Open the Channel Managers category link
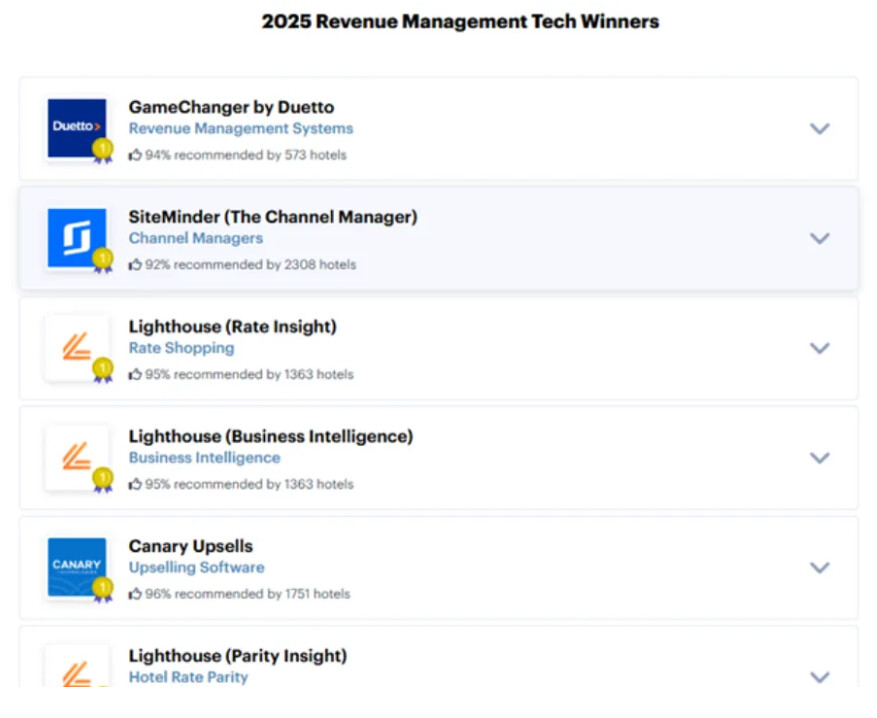The image size is (877, 718). pos(196,238)
